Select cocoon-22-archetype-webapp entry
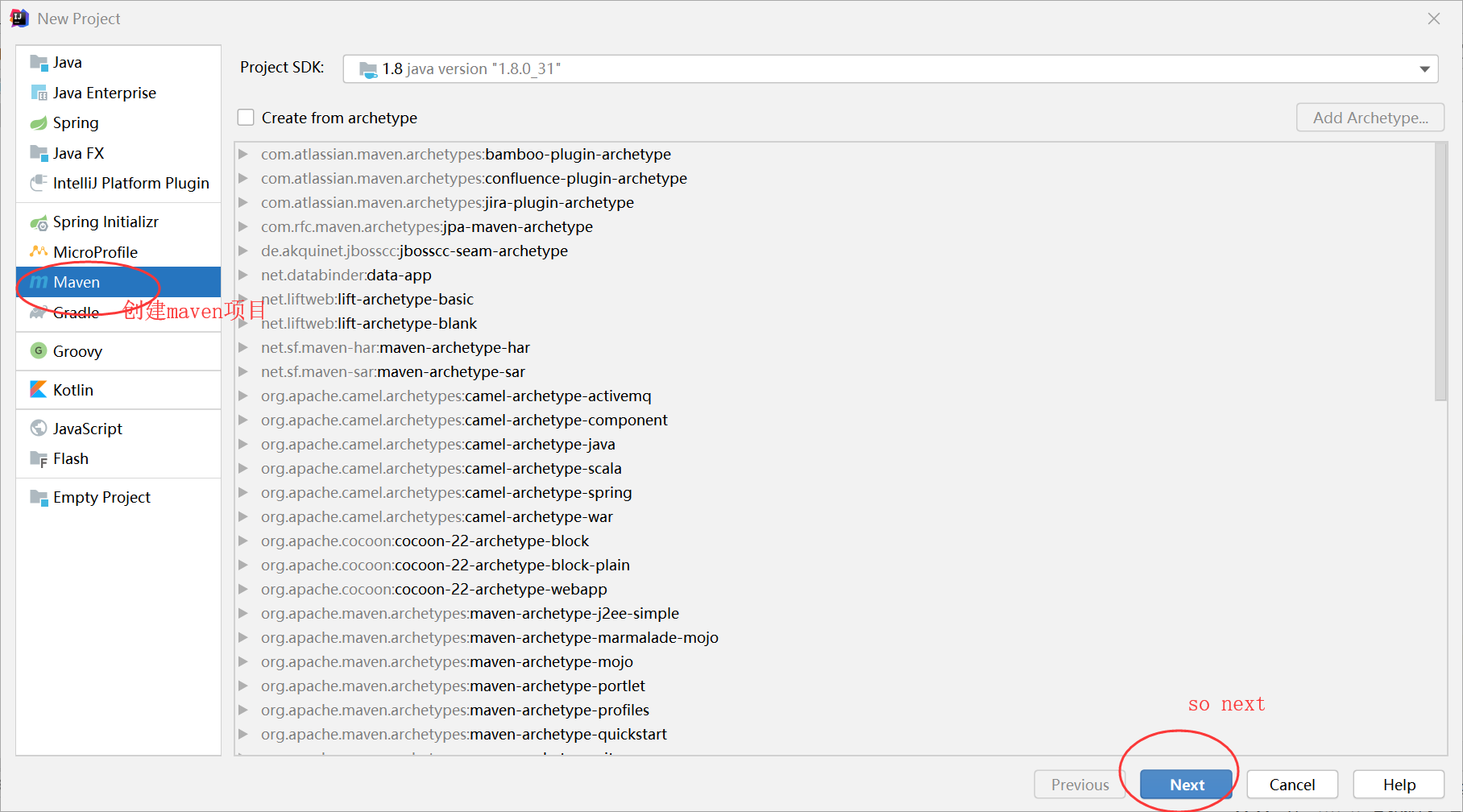The width and height of the screenshot is (1463, 812). (x=835, y=589)
